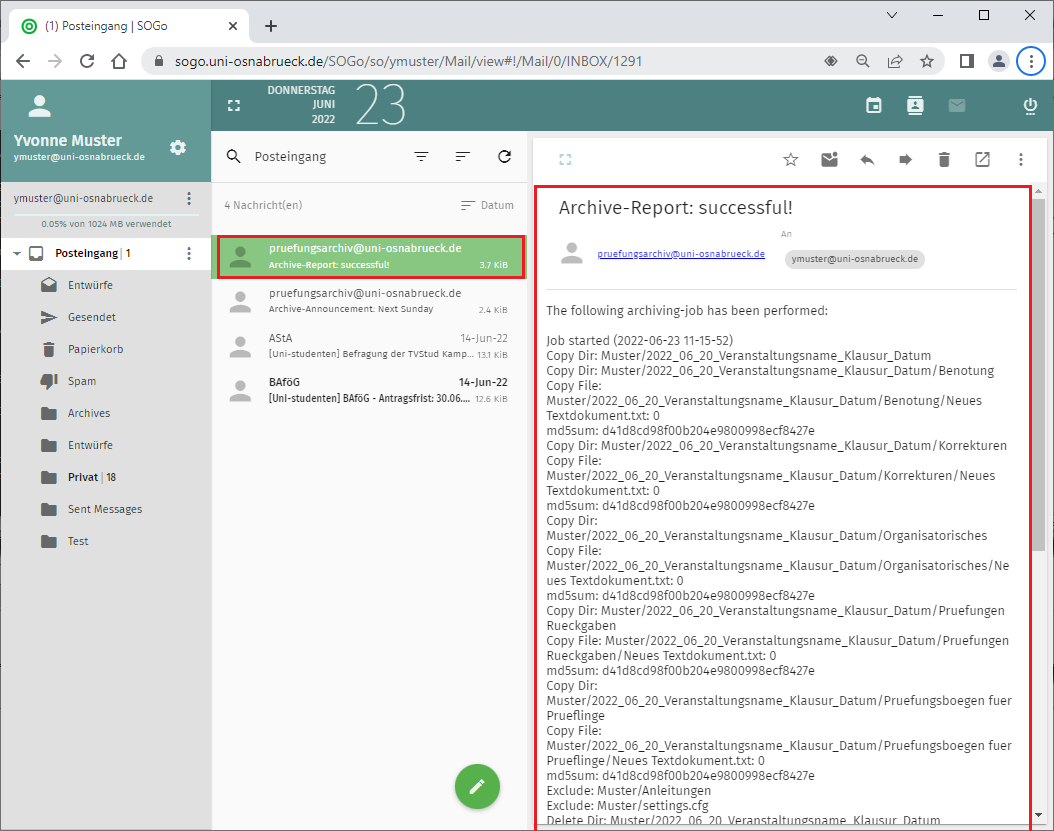This screenshot has height=831, width=1054.
Task: Toggle the message list filter options
Action: 422,157
